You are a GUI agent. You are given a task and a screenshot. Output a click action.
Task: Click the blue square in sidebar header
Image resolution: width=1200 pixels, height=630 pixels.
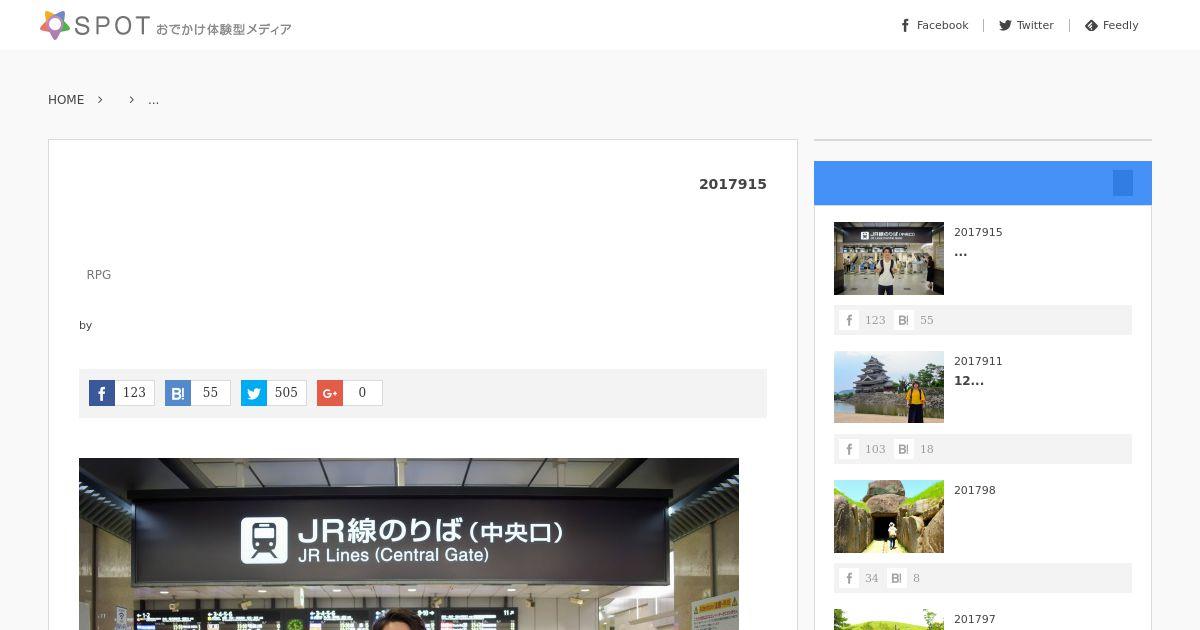[1123, 183]
